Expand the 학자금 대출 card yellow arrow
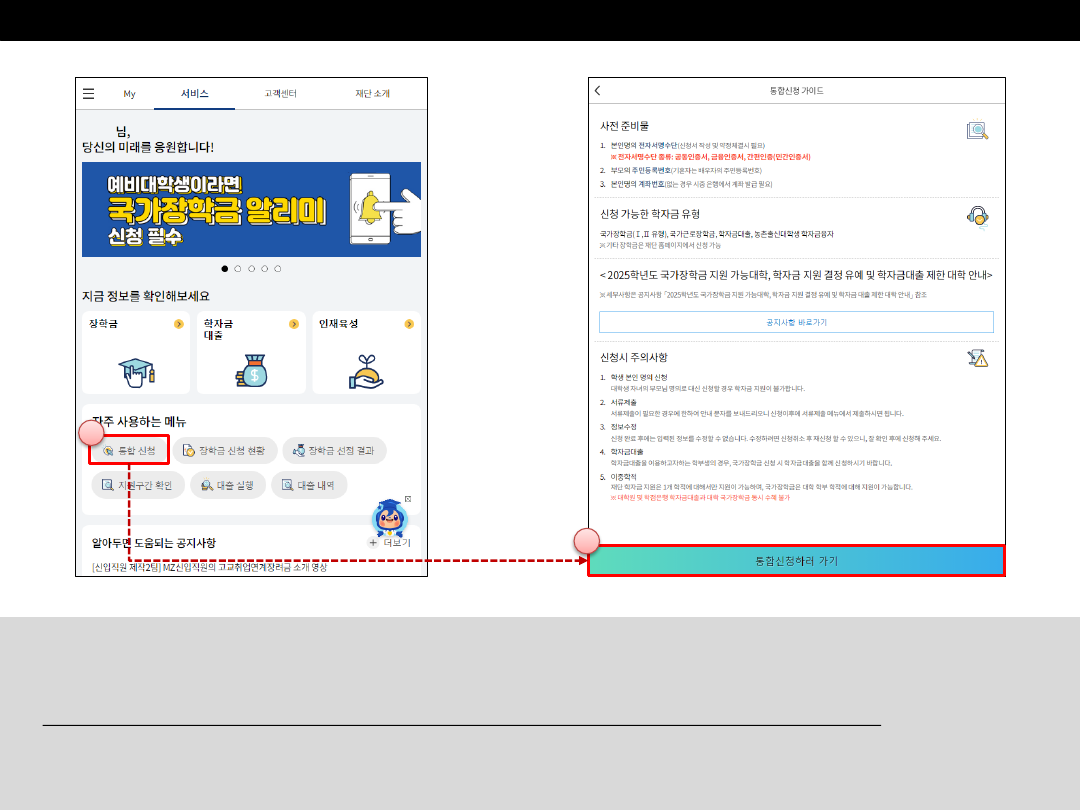The width and height of the screenshot is (1080, 810). click(x=294, y=324)
